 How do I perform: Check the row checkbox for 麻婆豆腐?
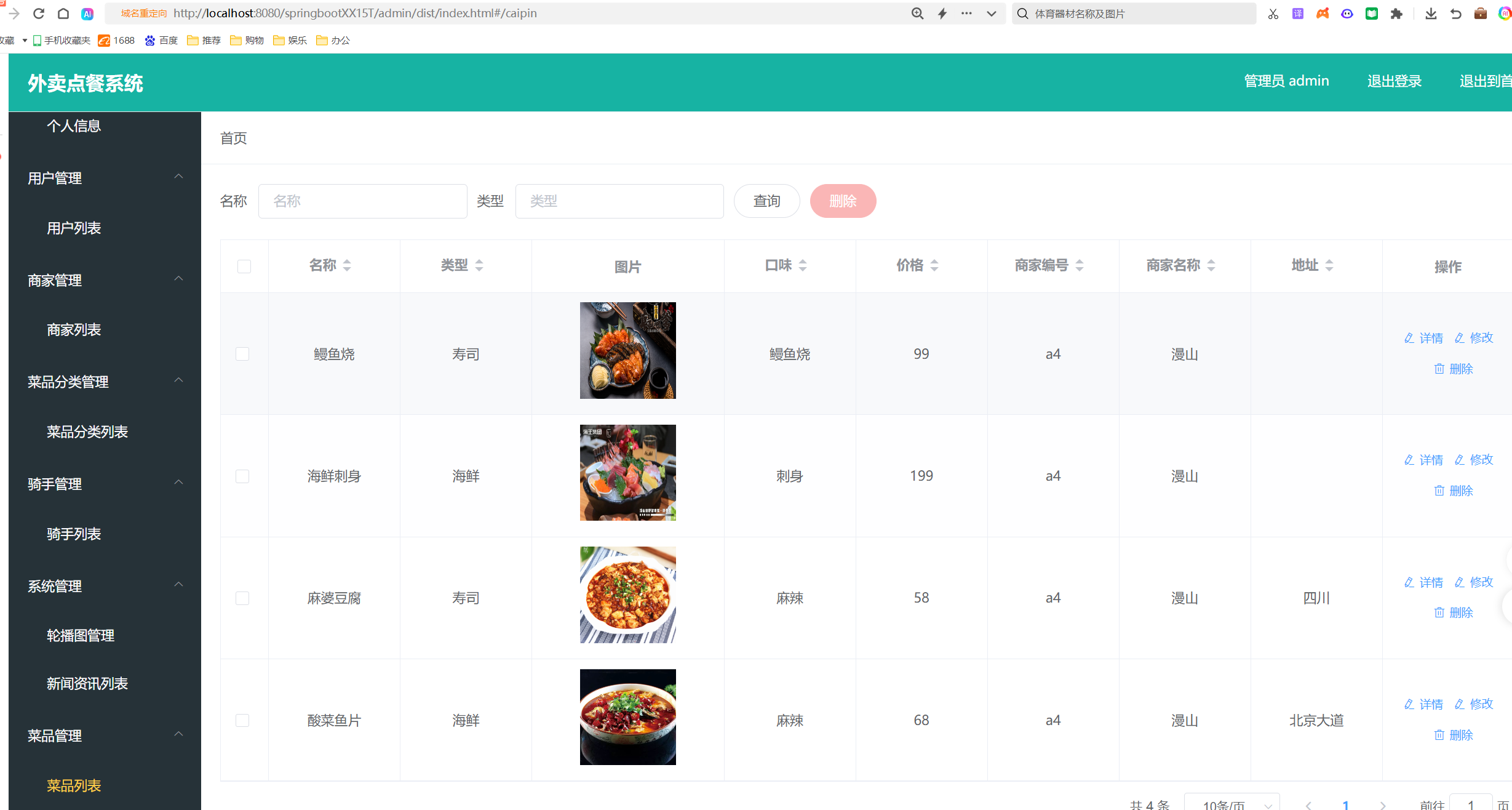243,598
